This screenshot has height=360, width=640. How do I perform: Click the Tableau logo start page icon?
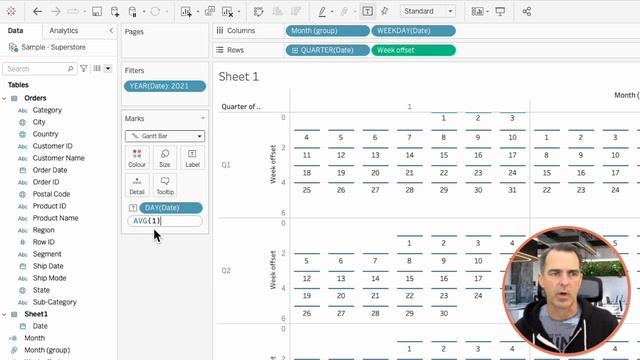click(11, 11)
